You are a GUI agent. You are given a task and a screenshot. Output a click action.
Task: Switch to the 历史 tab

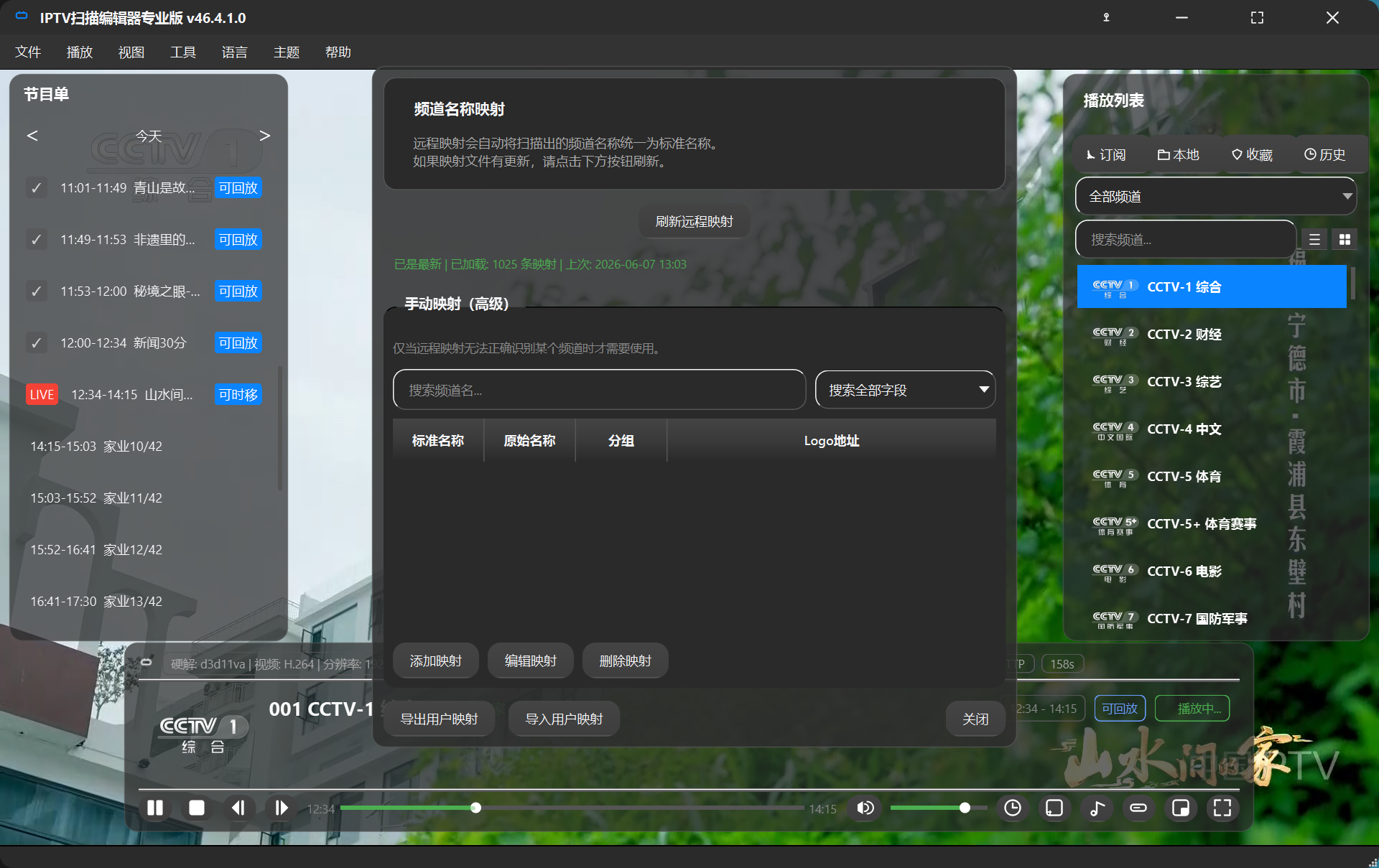click(1325, 154)
